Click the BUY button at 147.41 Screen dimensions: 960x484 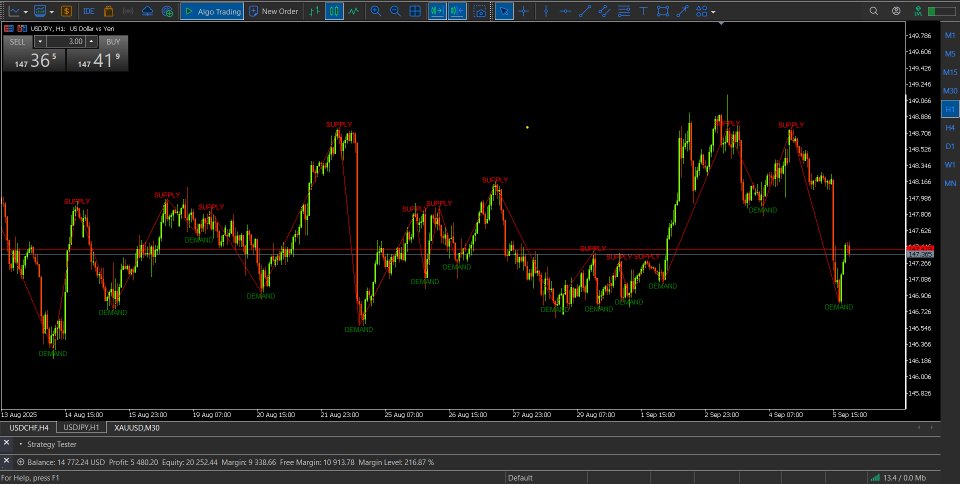(x=97, y=60)
